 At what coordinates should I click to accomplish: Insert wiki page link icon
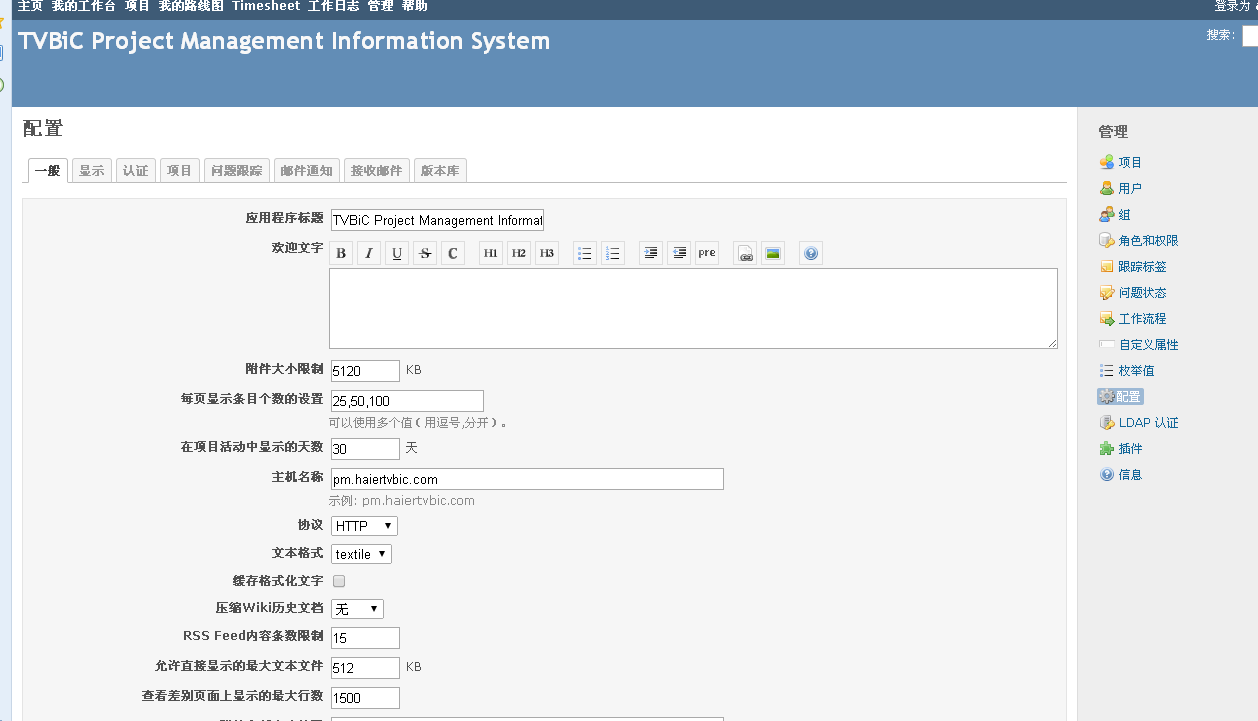coord(745,253)
